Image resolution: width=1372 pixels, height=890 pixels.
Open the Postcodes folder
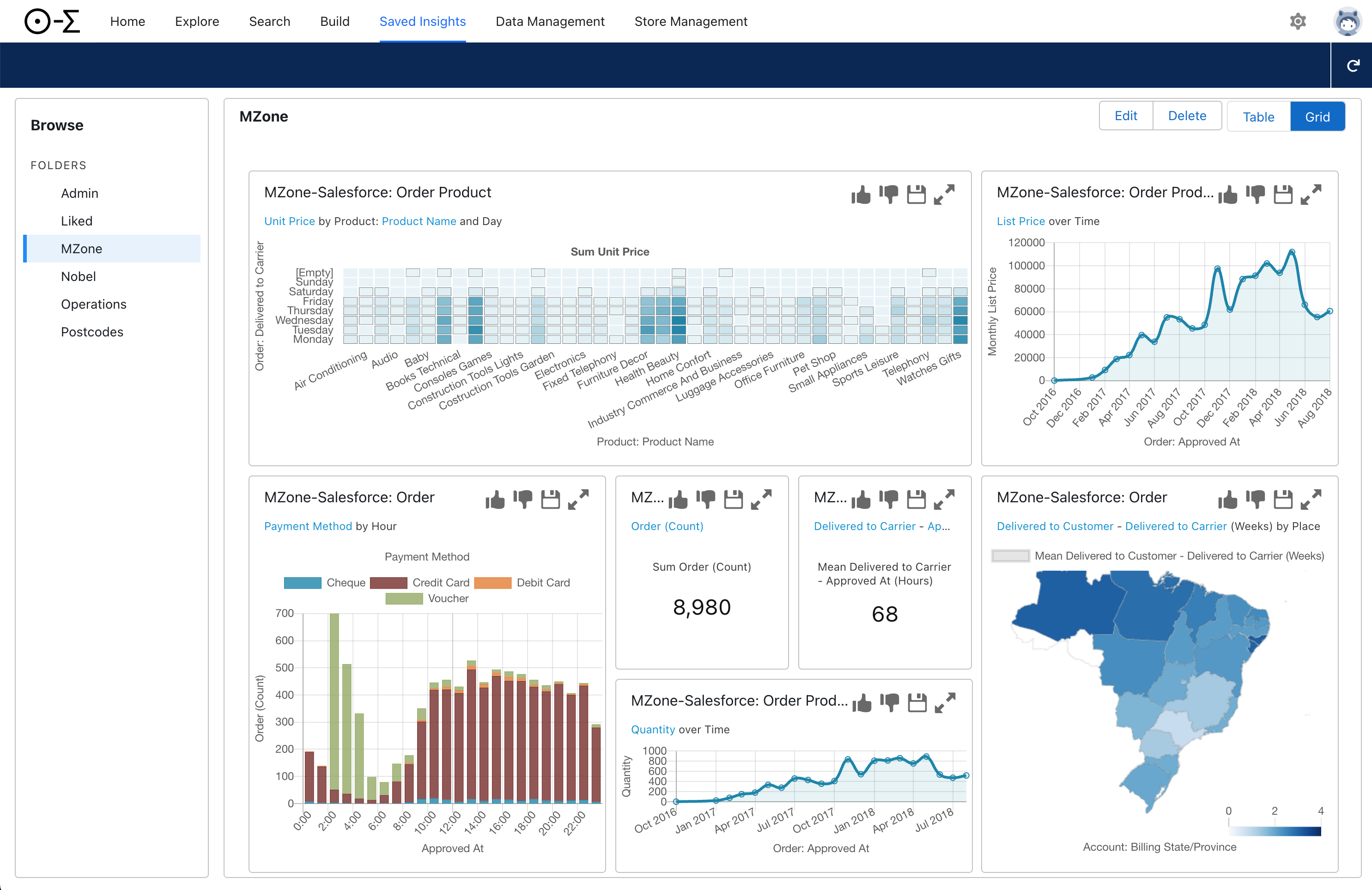[x=92, y=332]
